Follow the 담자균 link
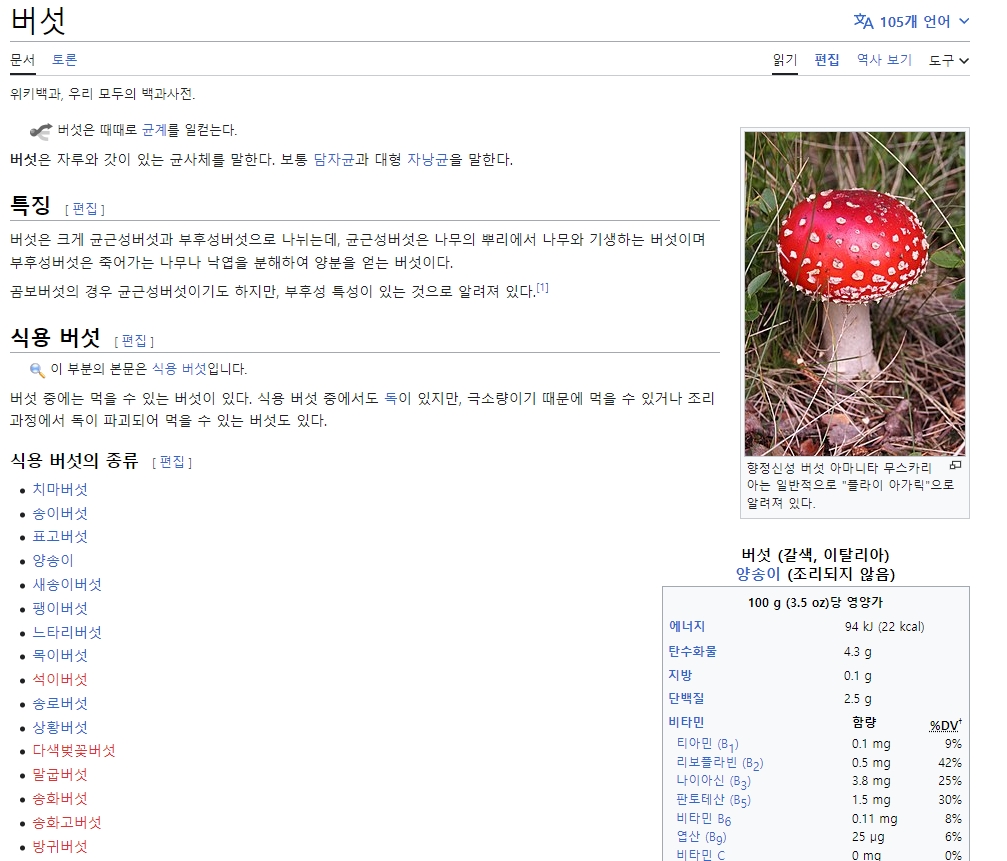This screenshot has height=861, width=1007. 333,159
